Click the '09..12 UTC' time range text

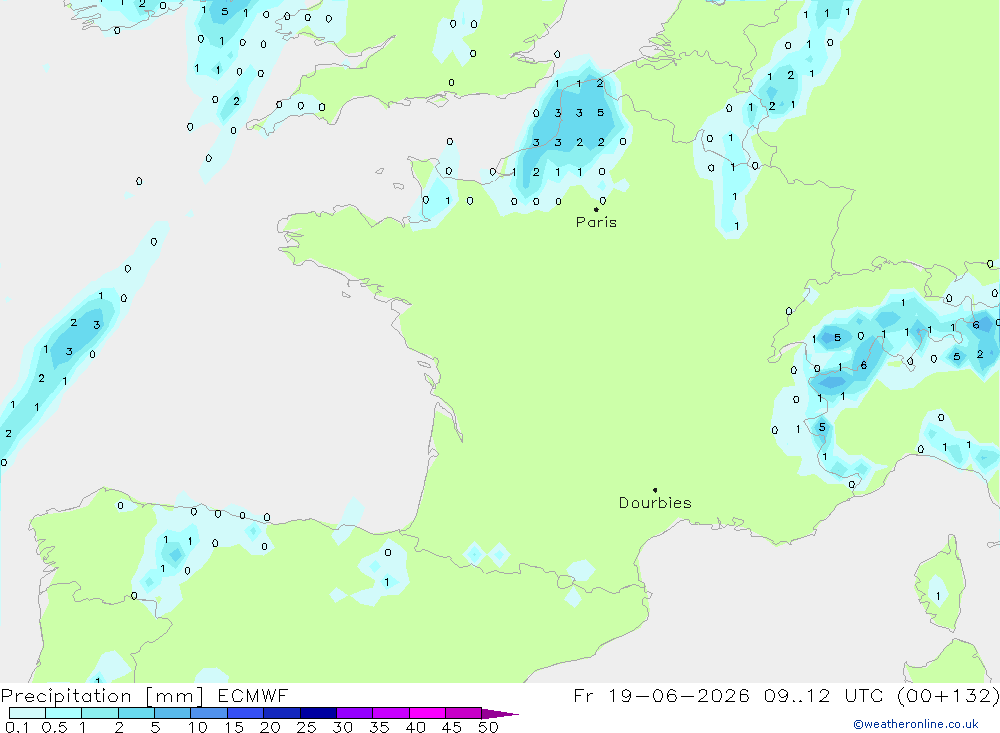pos(824,695)
